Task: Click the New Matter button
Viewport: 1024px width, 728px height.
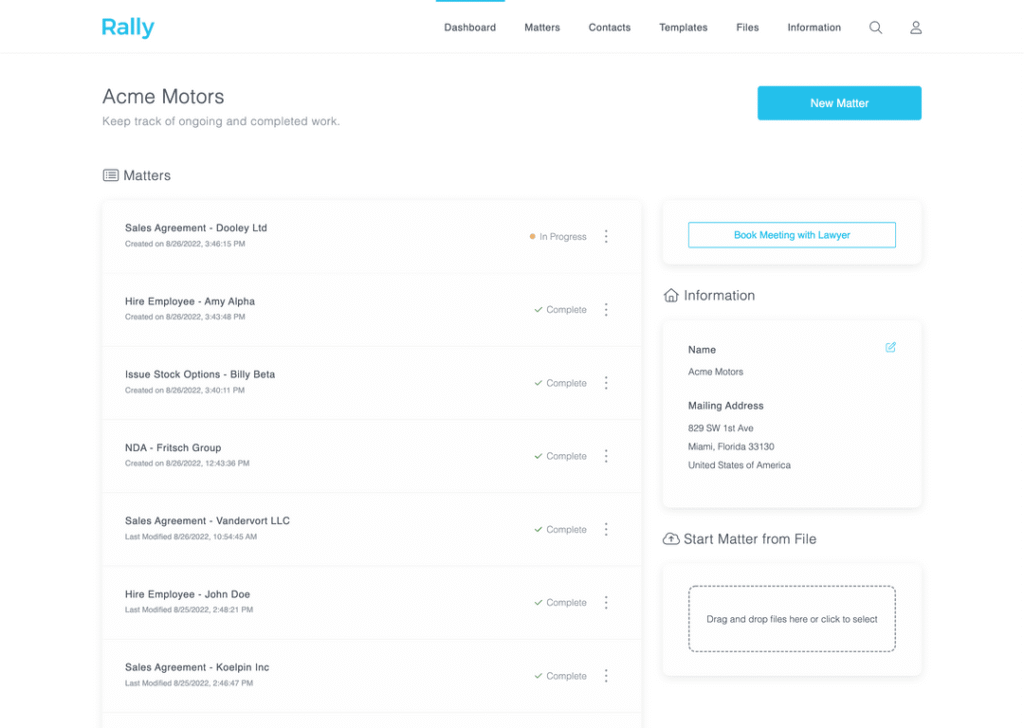Action: pyautogui.click(x=839, y=103)
